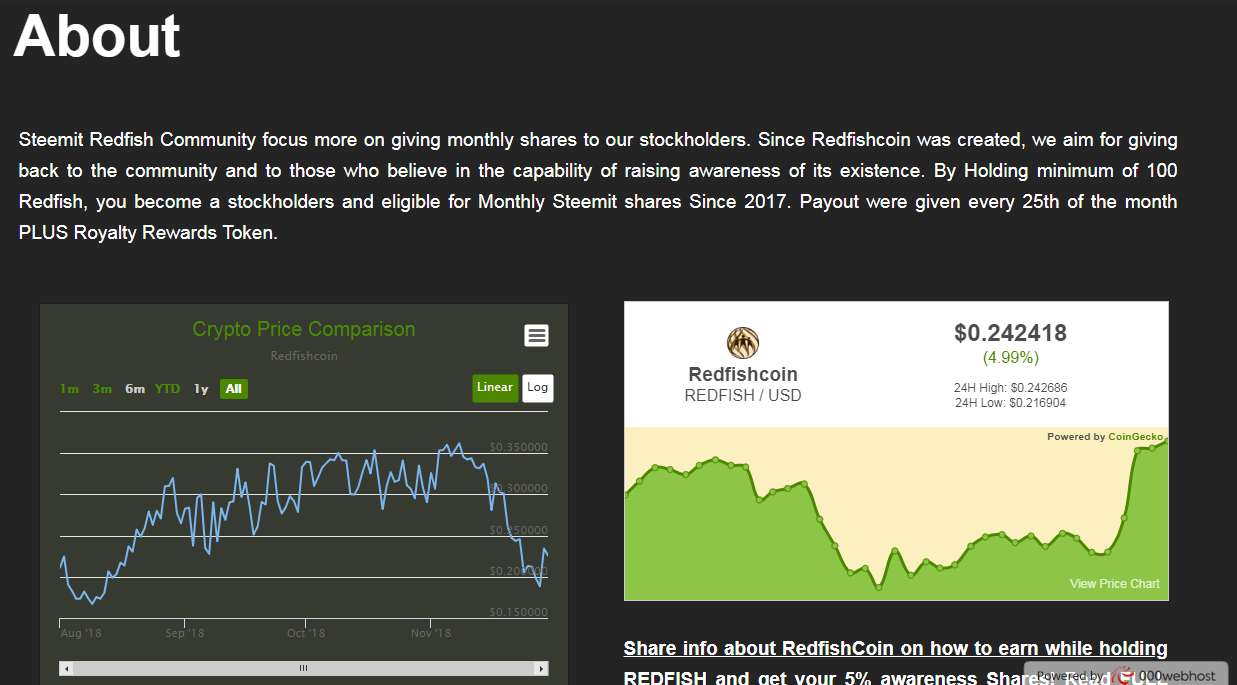
Task: Click the 24H High value text
Action: click(1011, 388)
